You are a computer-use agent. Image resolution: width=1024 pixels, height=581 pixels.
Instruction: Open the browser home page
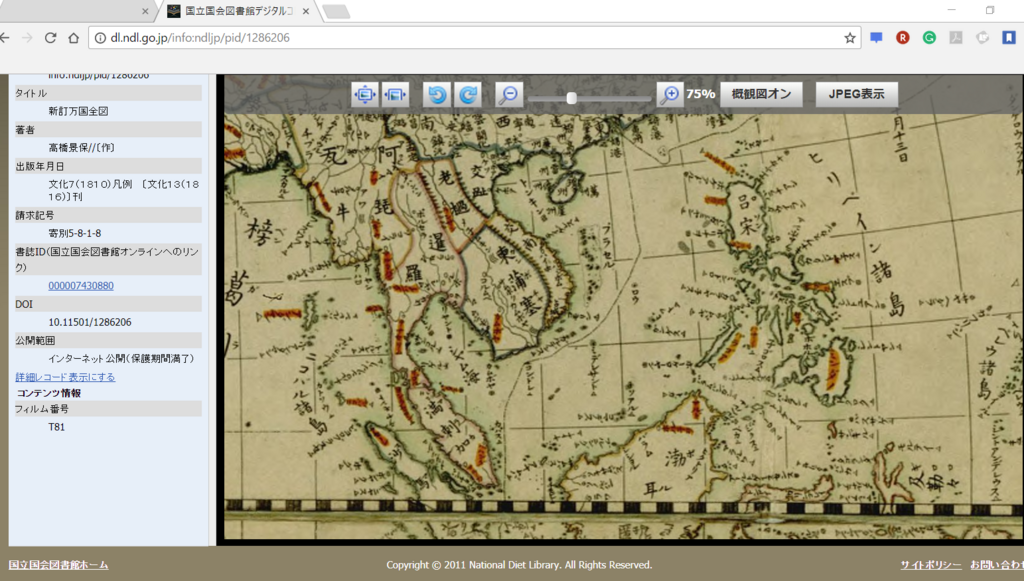[73, 38]
